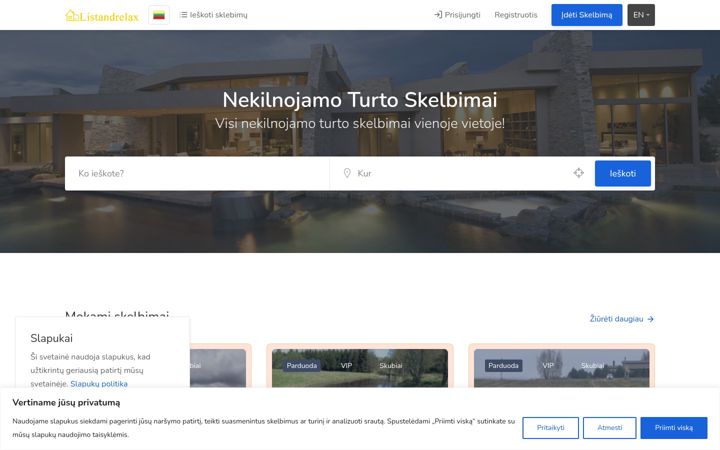Click the Parduoda tag on the middle listing
This screenshot has height=450, width=720.
302,366
